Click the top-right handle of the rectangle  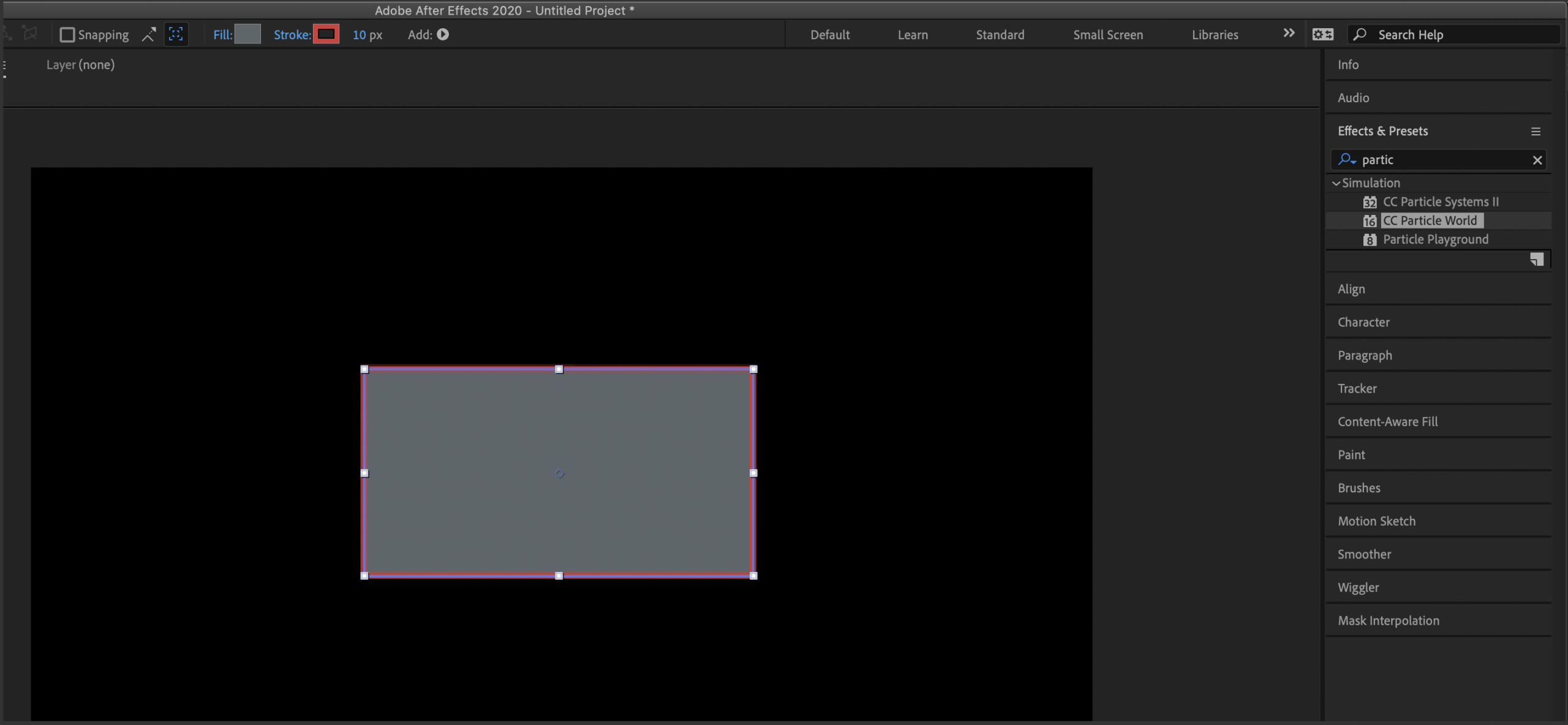[753, 369]
